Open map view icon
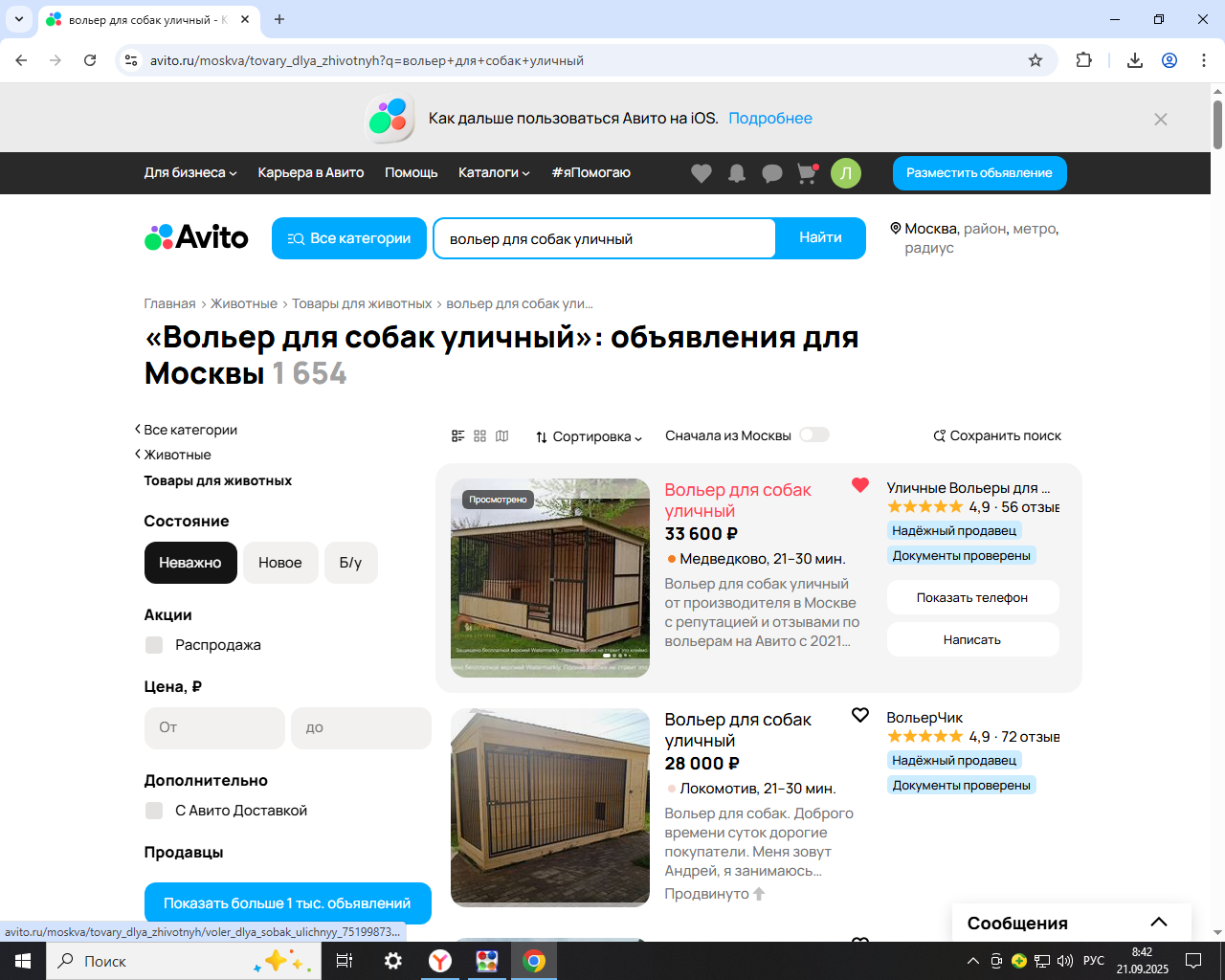This screenshot has height=980, width=1225. click(502, 436)
